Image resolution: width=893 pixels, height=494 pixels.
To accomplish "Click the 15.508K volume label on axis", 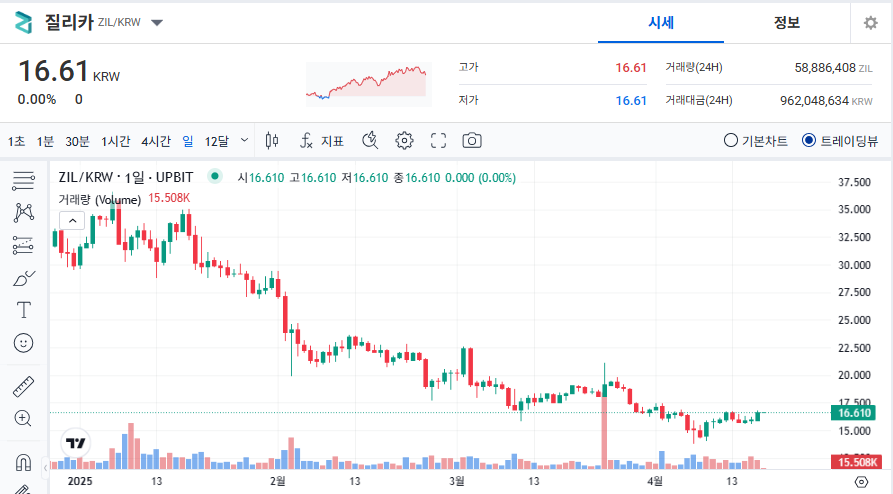I will coord(857,462).
